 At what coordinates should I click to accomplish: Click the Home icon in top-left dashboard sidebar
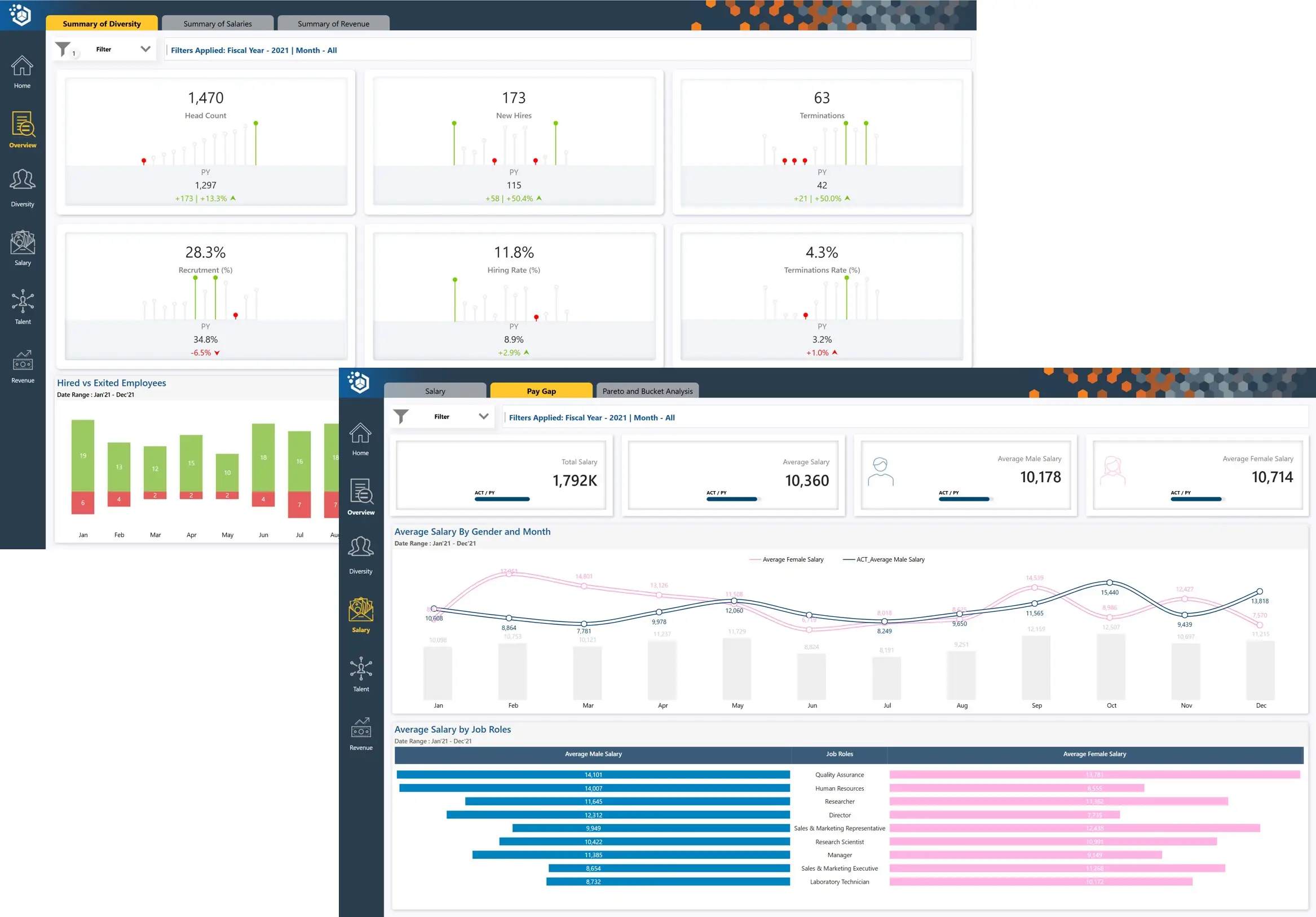[x=23, y=67]
